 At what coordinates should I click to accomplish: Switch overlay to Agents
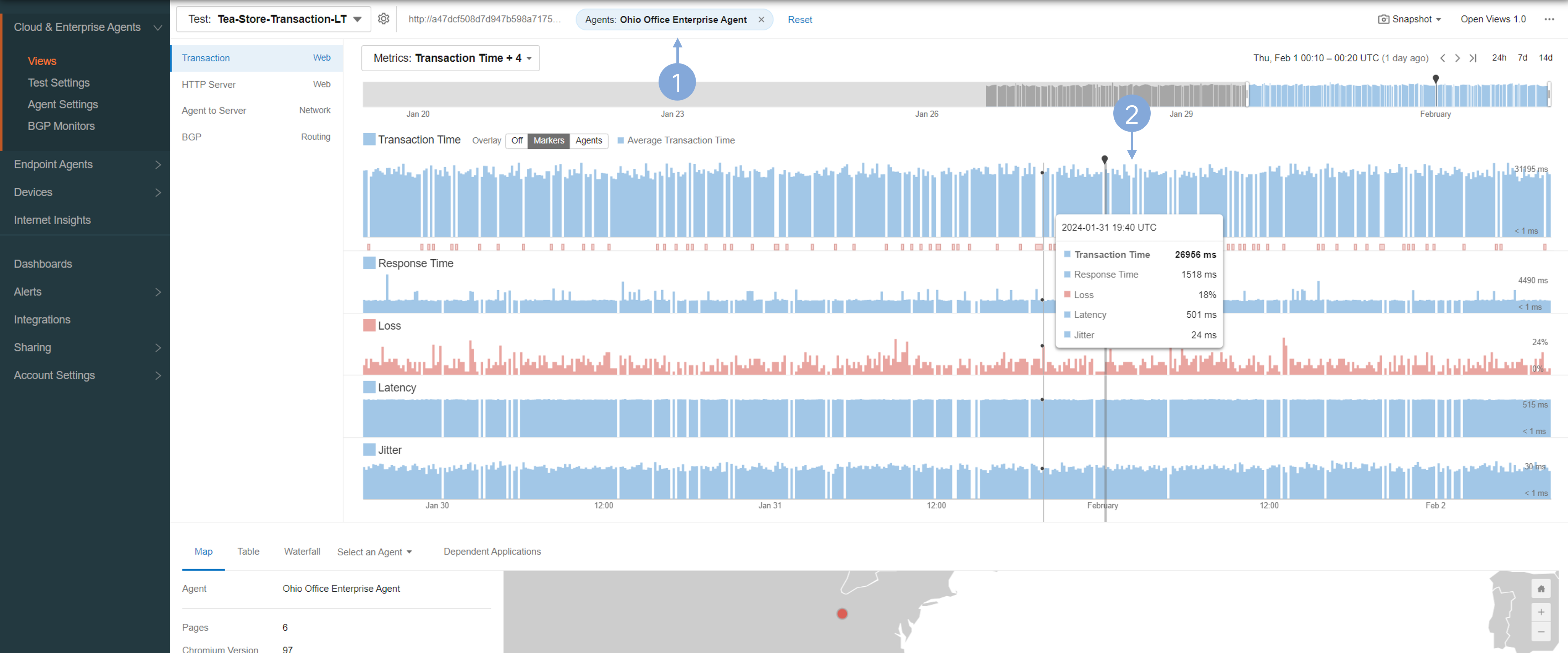coord(589,141)
